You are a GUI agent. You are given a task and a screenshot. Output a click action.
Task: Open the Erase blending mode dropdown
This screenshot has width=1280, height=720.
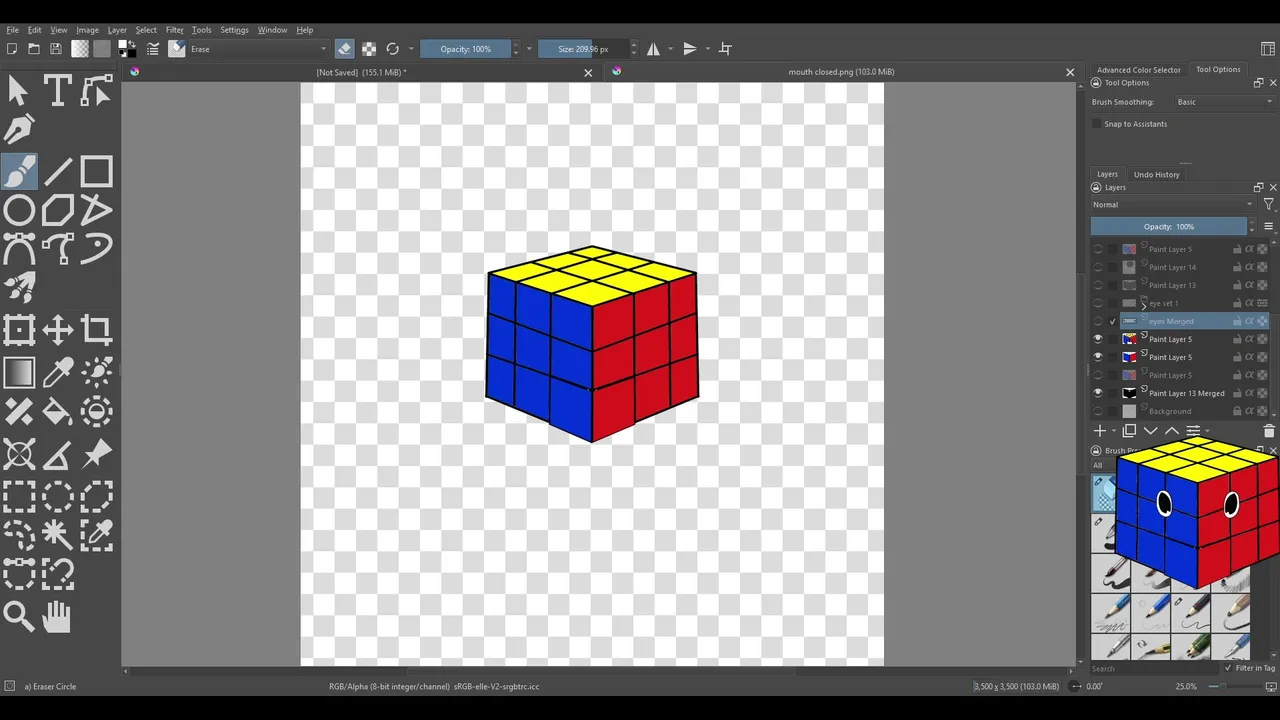pyautogui.click(x=259, y=49)
